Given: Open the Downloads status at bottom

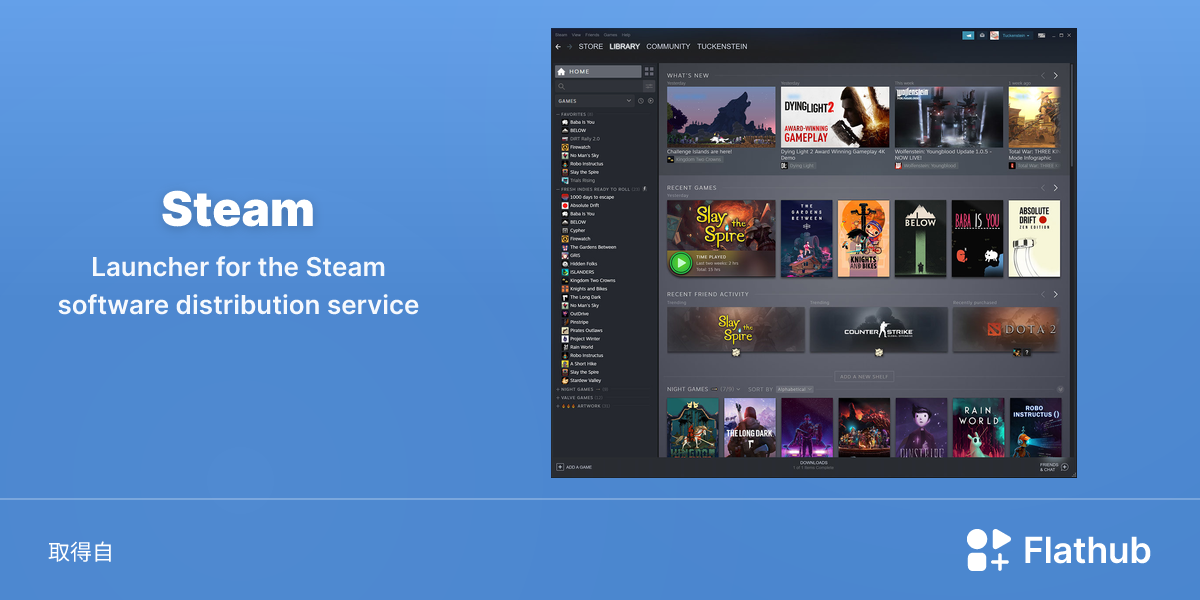Looking at the screenshot, I should 813,465.
